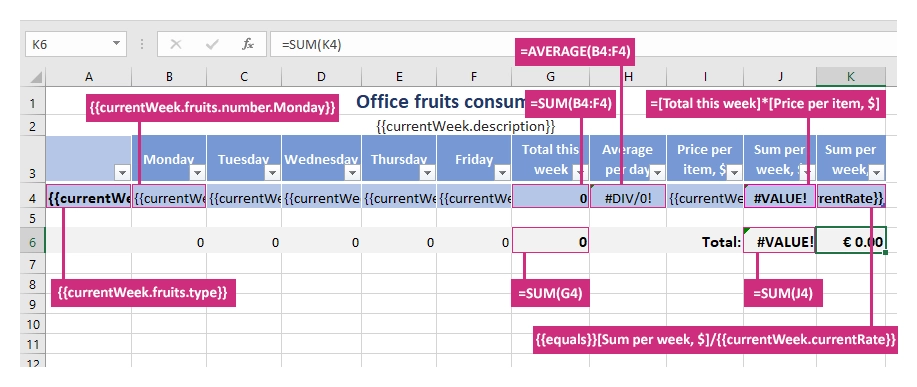This screenshot has height=387, width=917.
Task: Click the Cancel X icon in formula bar
Action: coord(175,44)
